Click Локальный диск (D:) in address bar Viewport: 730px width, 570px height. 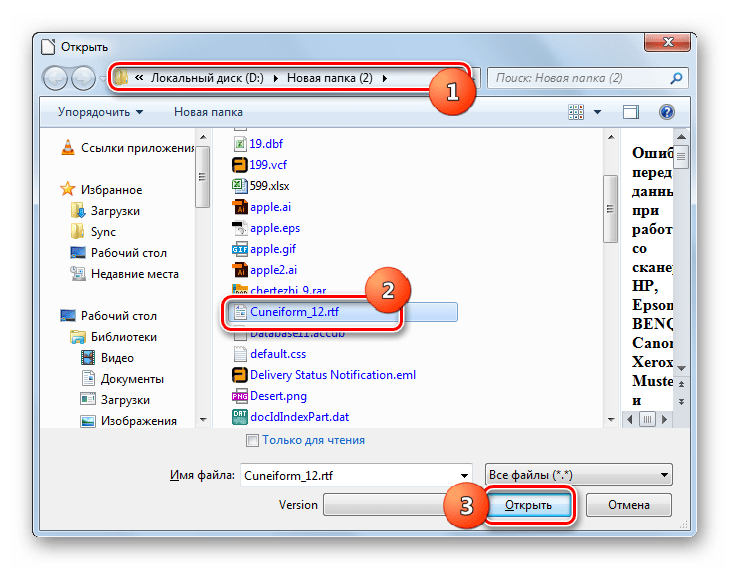point(207,78)
